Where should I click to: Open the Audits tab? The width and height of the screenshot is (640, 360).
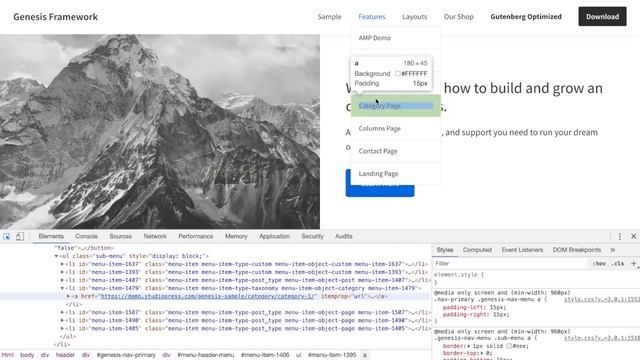[x=344, y=236]
